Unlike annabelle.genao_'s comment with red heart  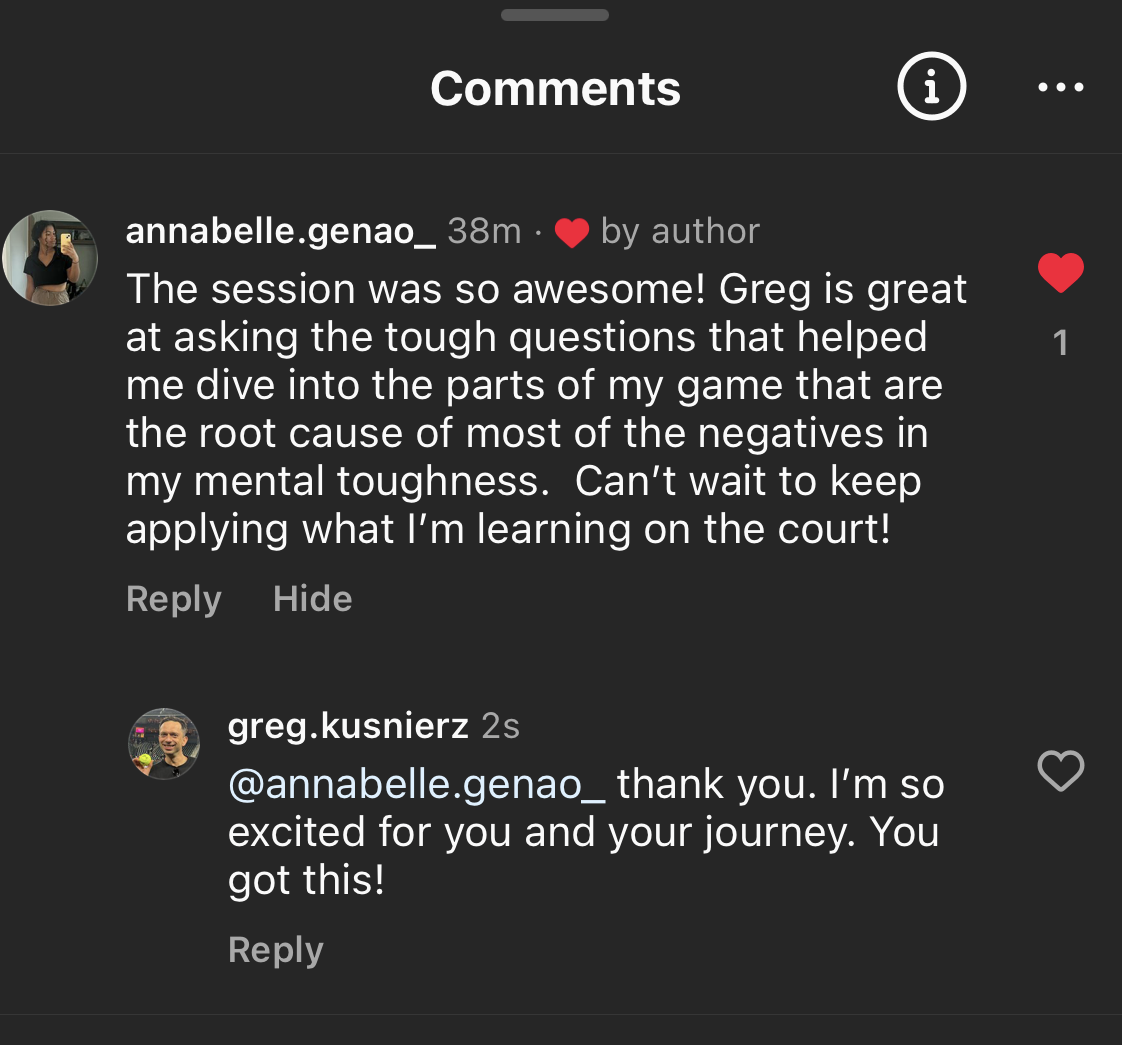pyautogui.click(x=1061, y=273)
